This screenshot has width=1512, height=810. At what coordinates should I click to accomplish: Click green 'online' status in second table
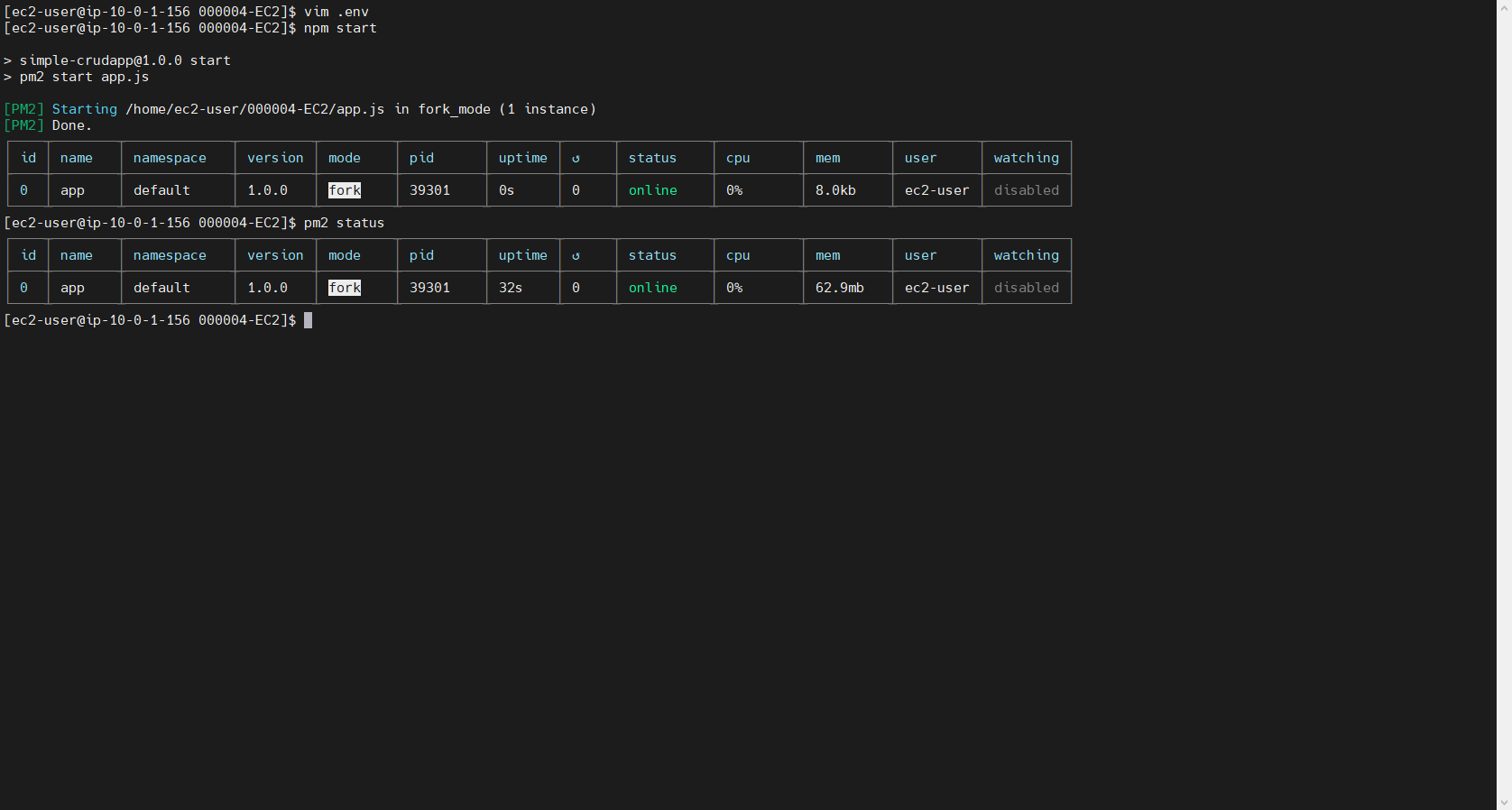(x=652, y=288)
